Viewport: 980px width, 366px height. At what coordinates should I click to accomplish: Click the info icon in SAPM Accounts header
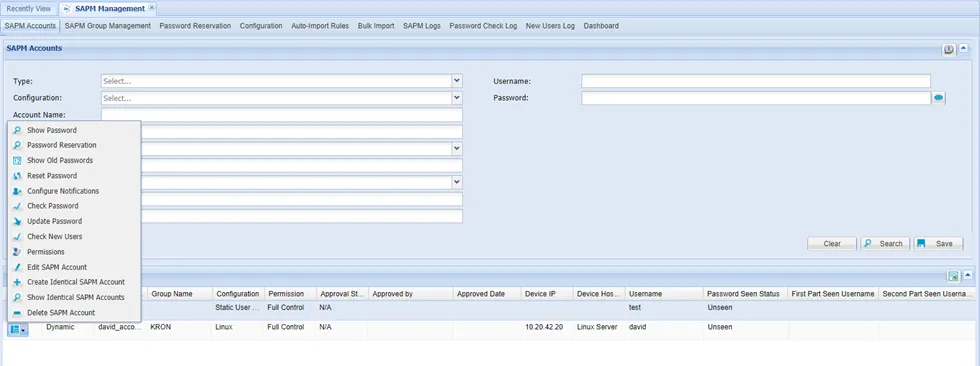point(949,49)
